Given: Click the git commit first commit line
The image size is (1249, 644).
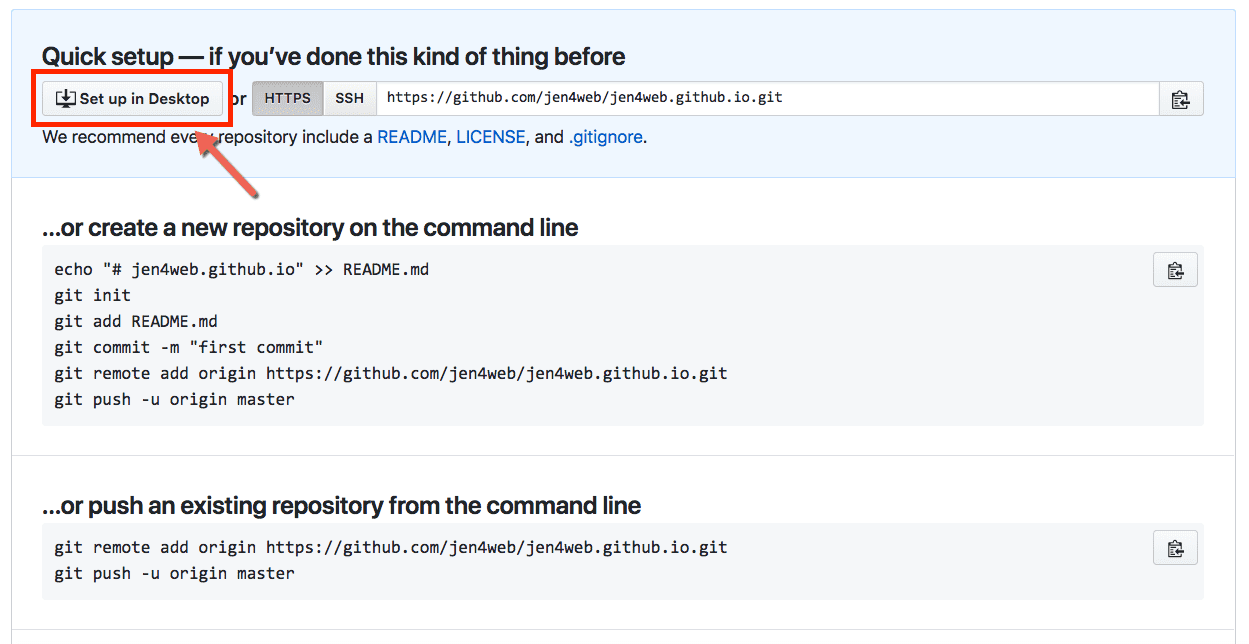Looking at the screenshot, I should coord(189,348).
